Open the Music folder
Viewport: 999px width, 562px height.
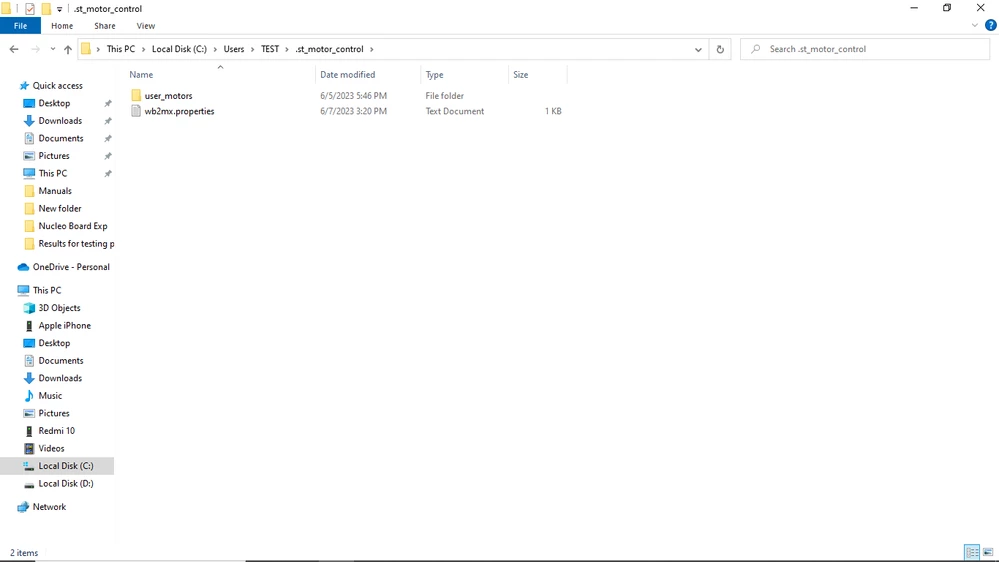(50, 396)
